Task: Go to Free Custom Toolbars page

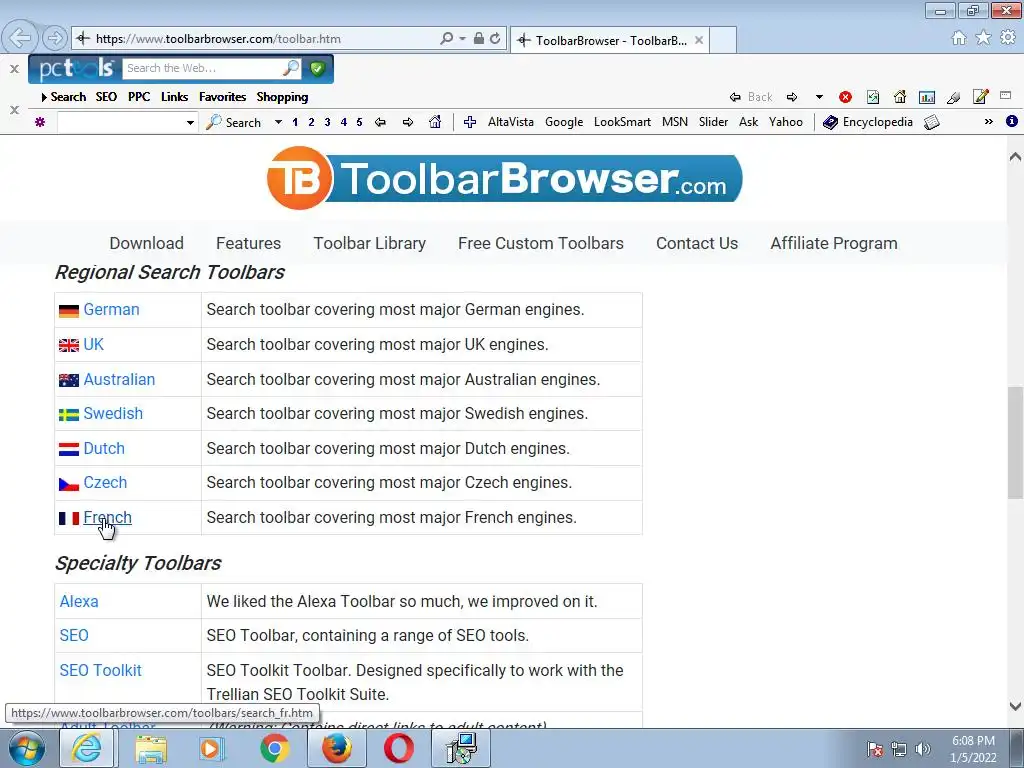Action: (541, 243)
